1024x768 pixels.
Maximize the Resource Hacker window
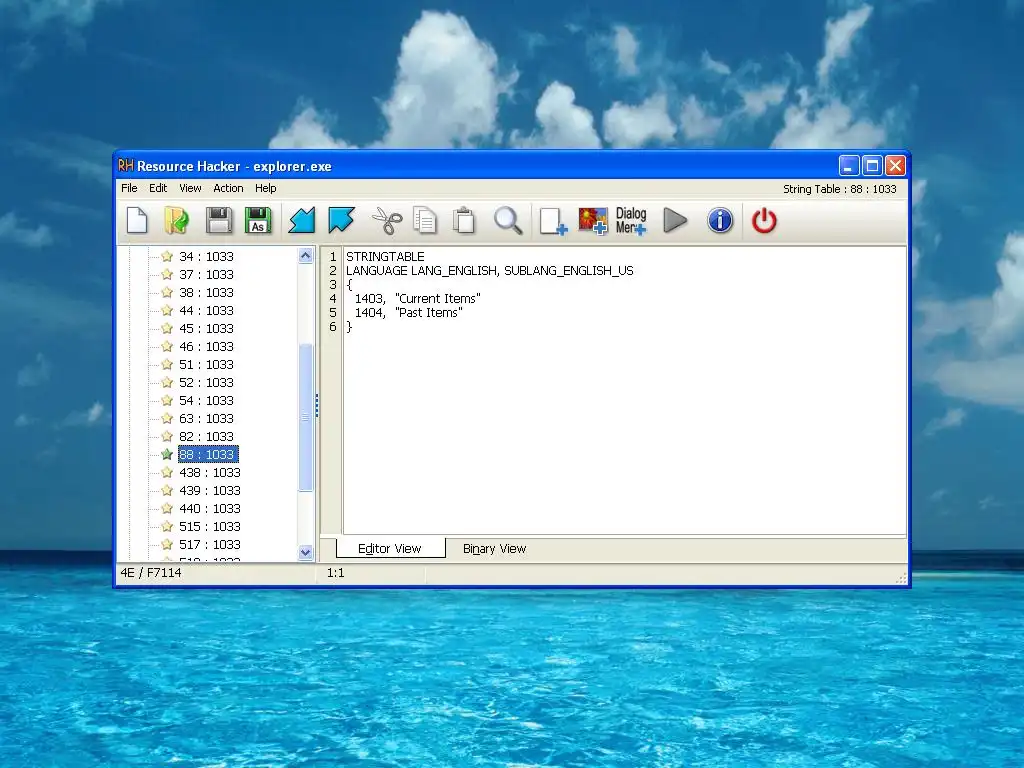point(872,165)
